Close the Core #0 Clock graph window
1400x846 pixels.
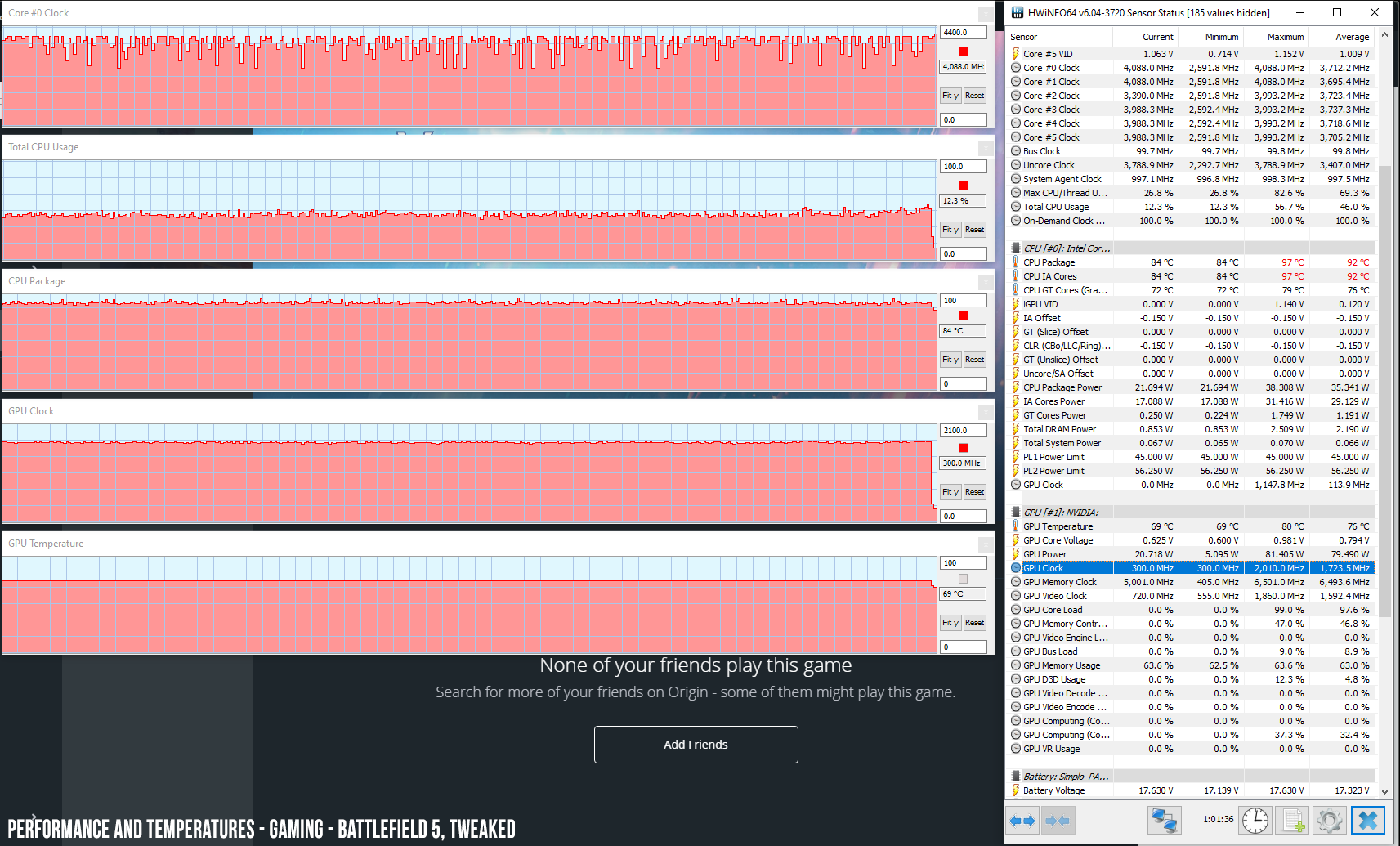click(986, 14)
